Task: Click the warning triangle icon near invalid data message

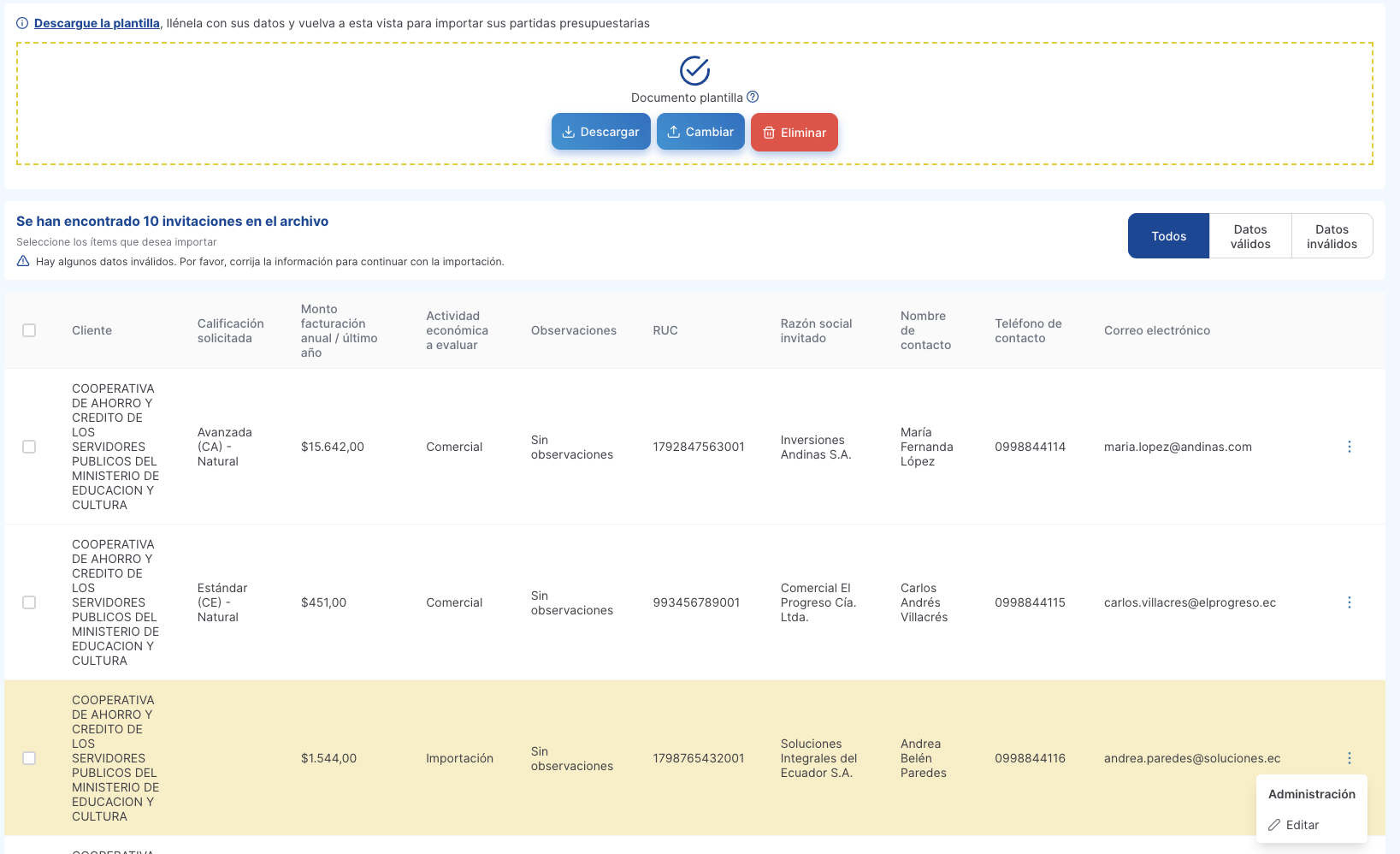Action: click(x=23, y=261)
